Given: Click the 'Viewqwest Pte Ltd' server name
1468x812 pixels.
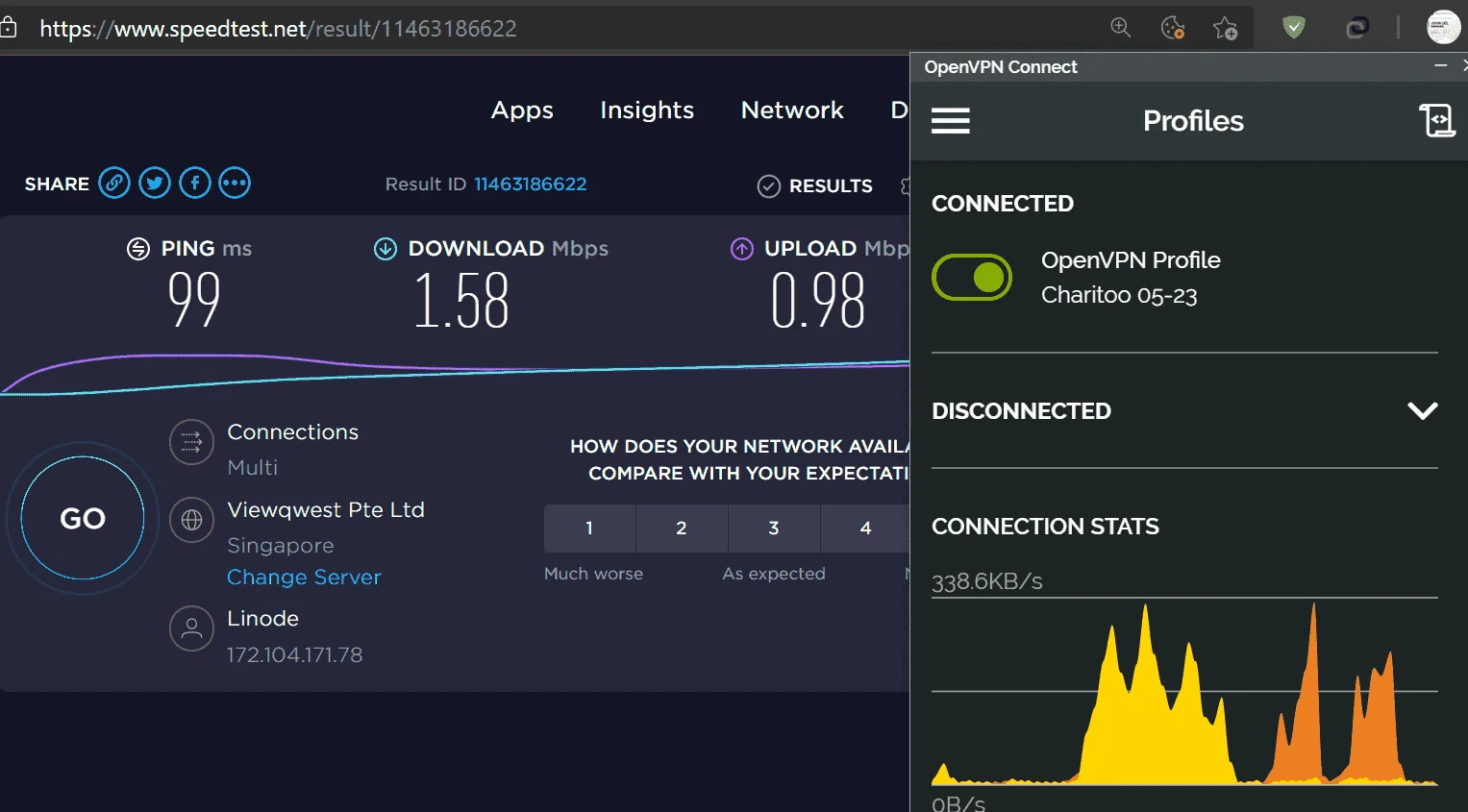Looking at the screenshot, I should pyautogui.click(x=326, y=510).
